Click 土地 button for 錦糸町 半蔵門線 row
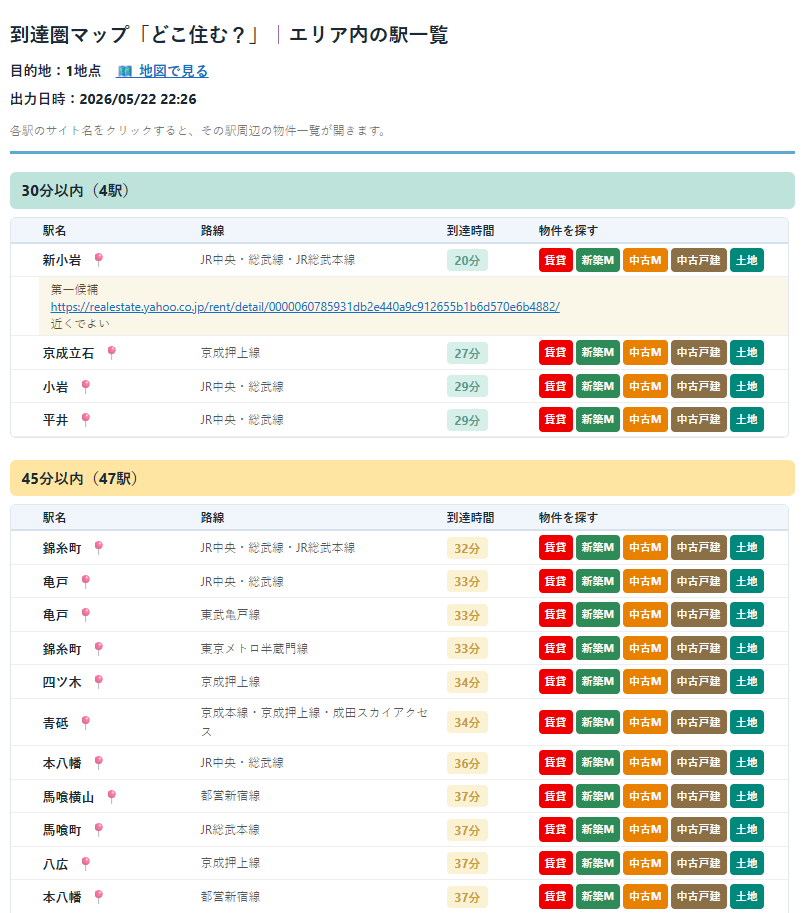Viewport: 803px width, 913px height. 747,648
